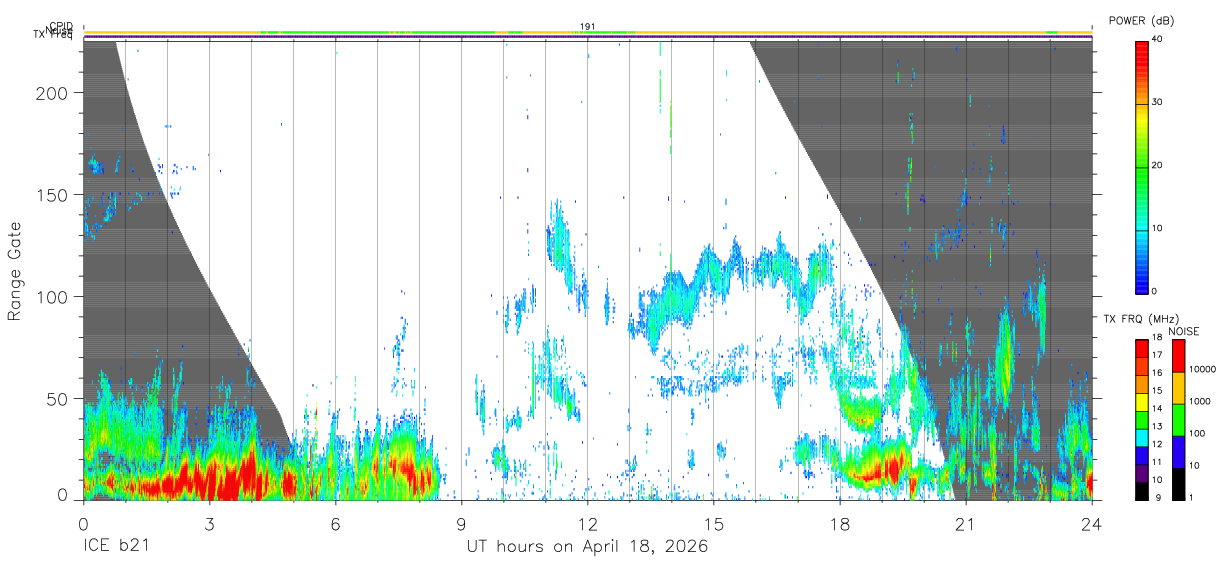Click the "10000" value on NOISE scale
This screenshot has height=567, width=1228.
click(x=1203, y=370)
